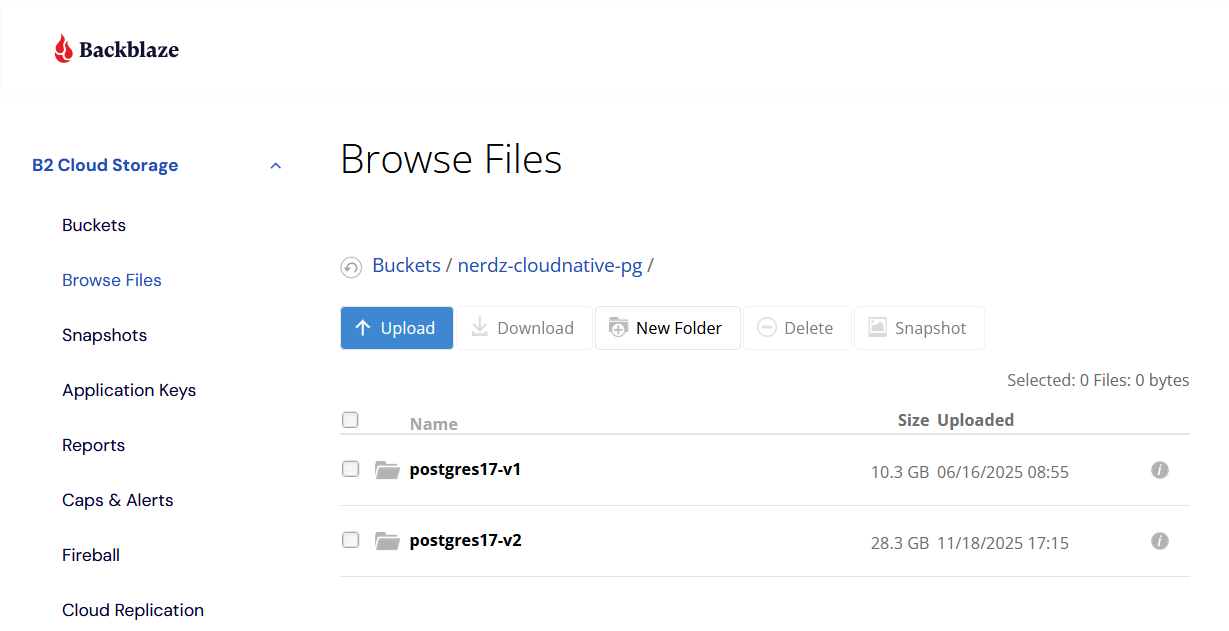This screenshot has width=1229, height=631.
Task: Click the folder icon beside postgres17-v2
Action: tap(387, 540)
